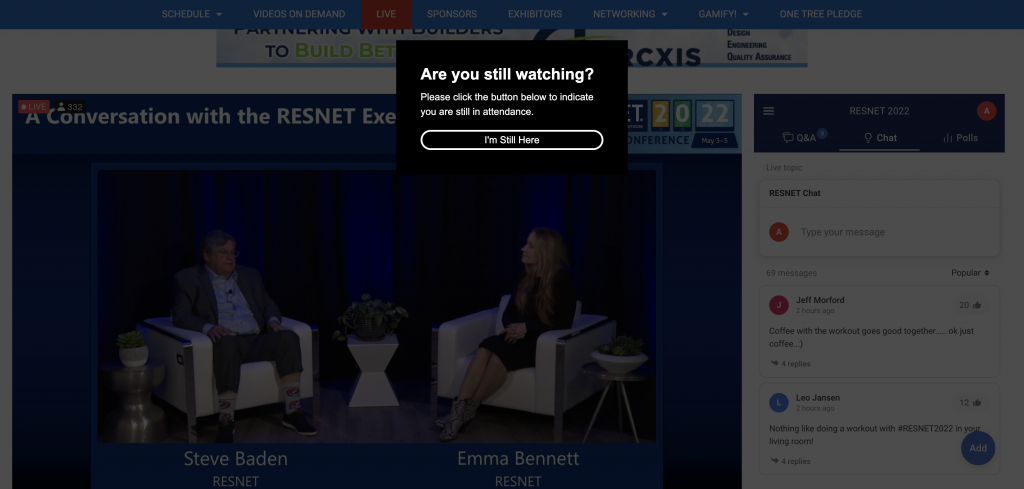Expand replies under Leo Jansen's message
Viewport: 1024px width, 489px height.
pyautogui.click(x=791, y=461)
